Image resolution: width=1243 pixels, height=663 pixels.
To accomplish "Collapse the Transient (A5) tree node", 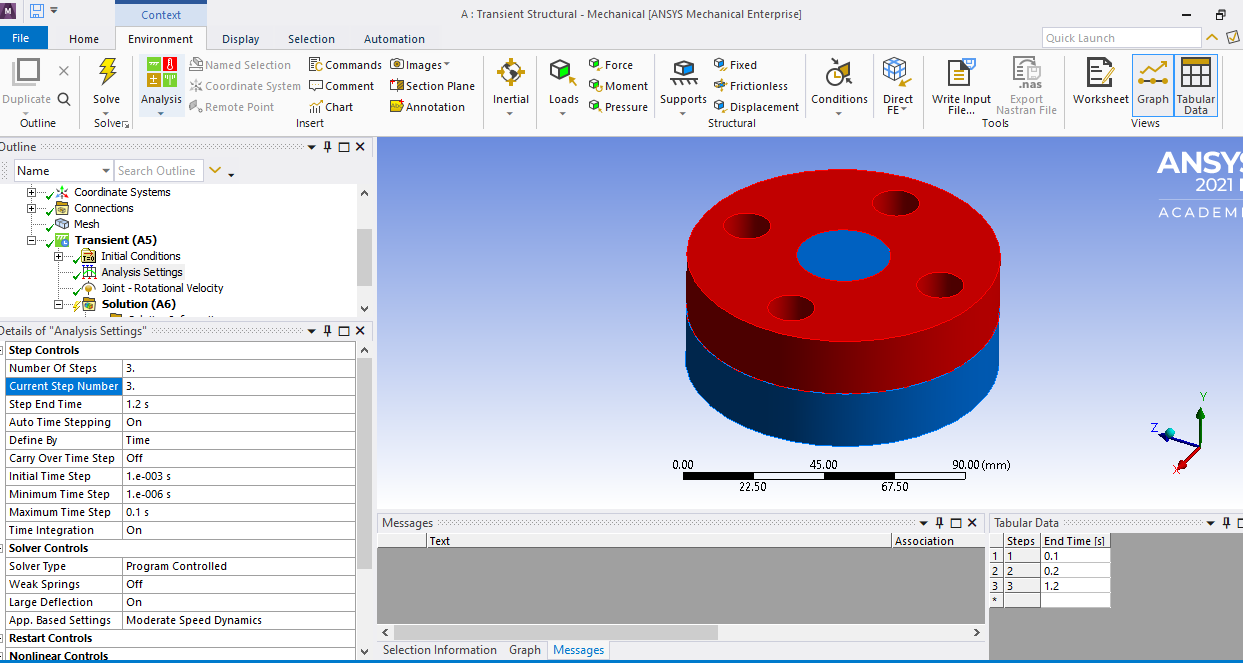I will [x=32, y=240].
